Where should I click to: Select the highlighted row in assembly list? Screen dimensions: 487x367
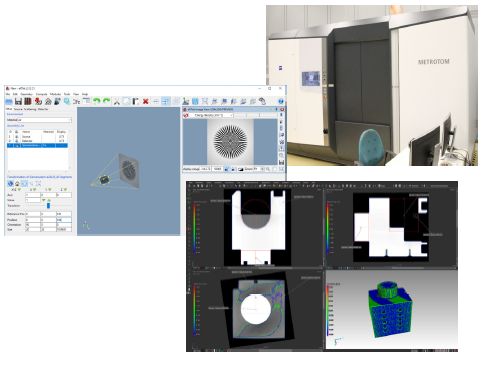click(37, 145)
